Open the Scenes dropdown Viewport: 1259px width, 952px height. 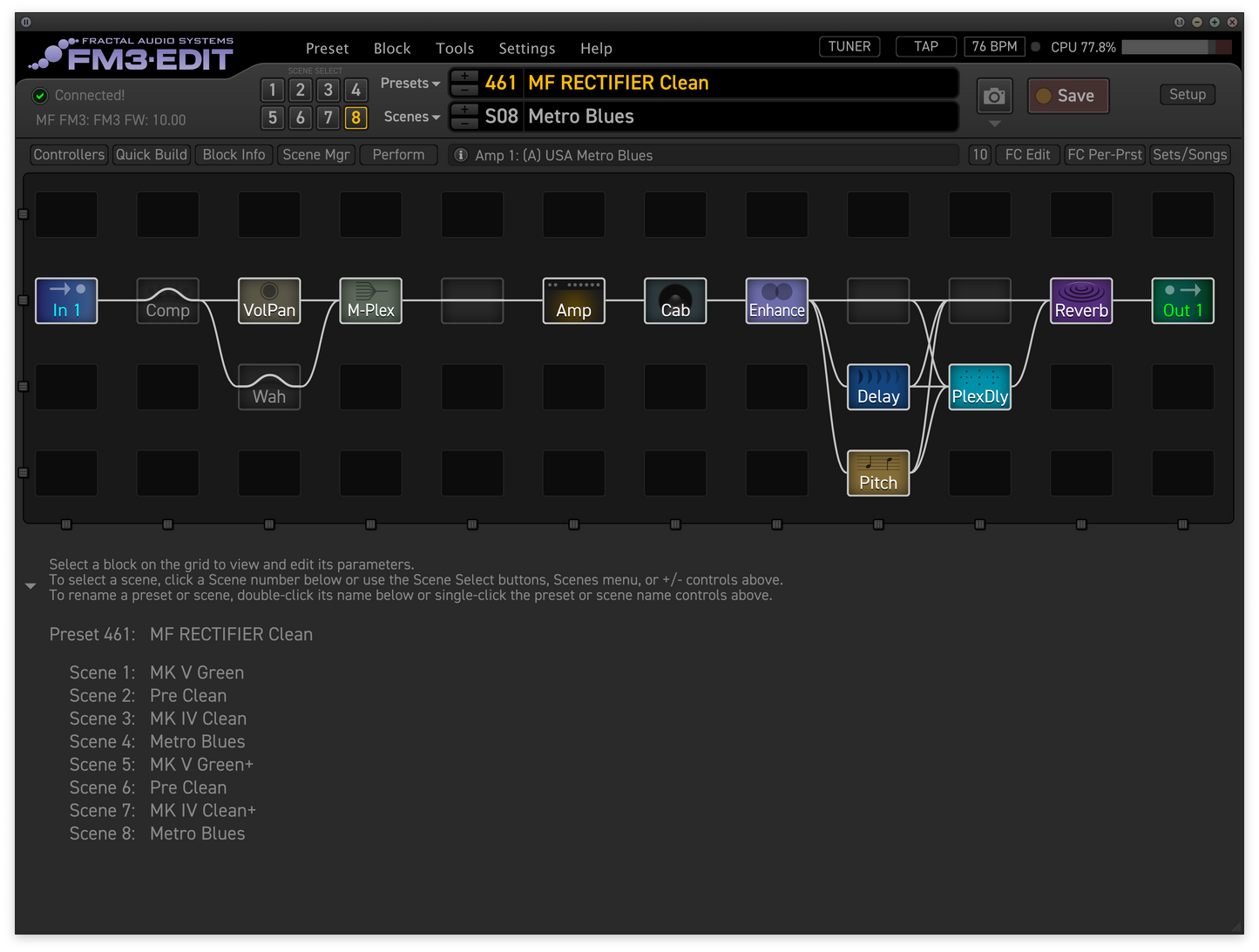click(x=411, y=117)
